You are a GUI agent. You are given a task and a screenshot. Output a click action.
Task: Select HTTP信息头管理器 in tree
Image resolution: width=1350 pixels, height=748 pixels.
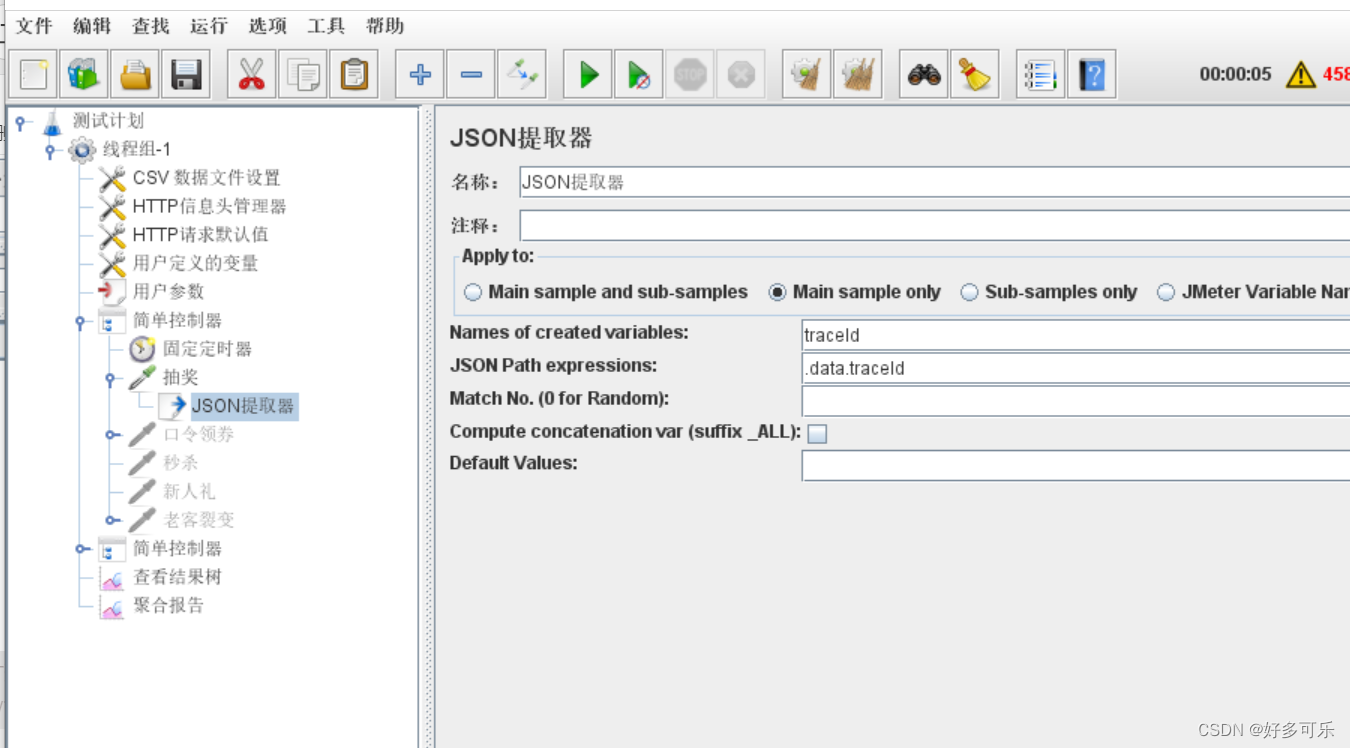tap(209, 206)
